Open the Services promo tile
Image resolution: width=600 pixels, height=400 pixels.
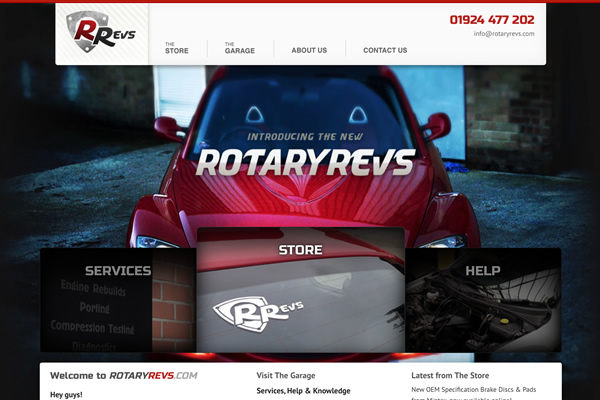point(118,300)
